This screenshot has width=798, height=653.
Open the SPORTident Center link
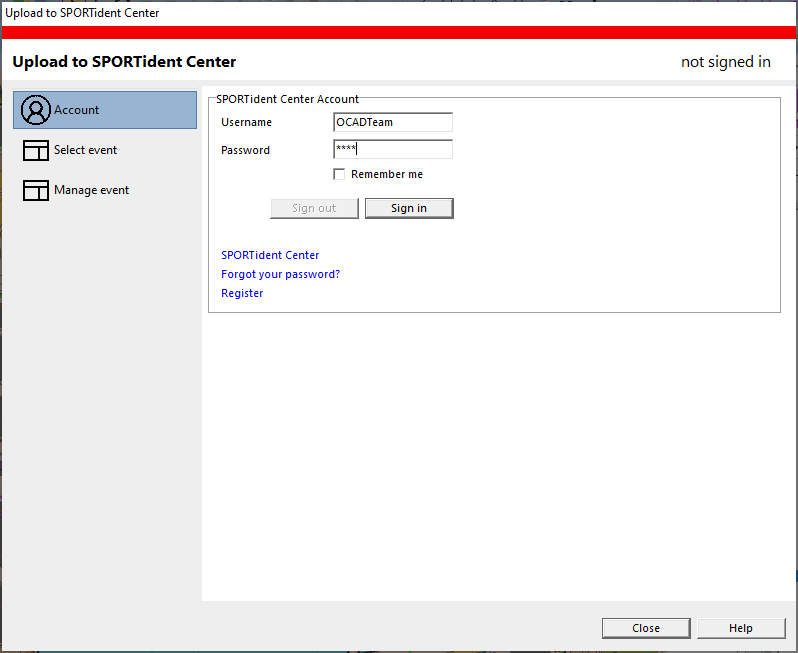click(x=270, y=255)
